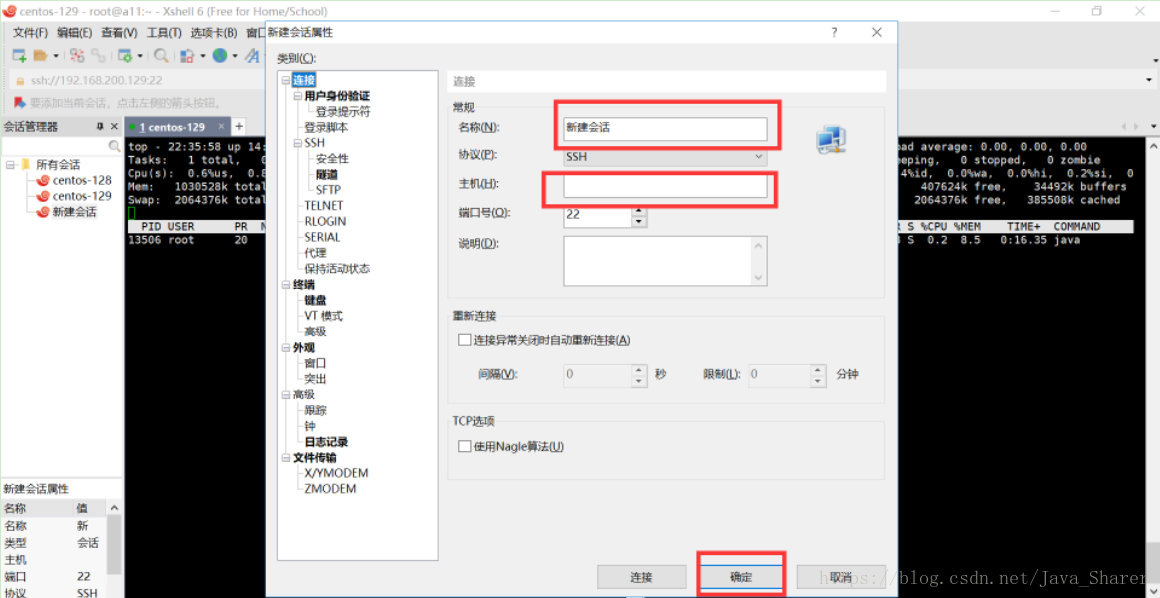Collapse the 连接 category node
Screen dimensions: 1160x598
[x=287, y=81]
